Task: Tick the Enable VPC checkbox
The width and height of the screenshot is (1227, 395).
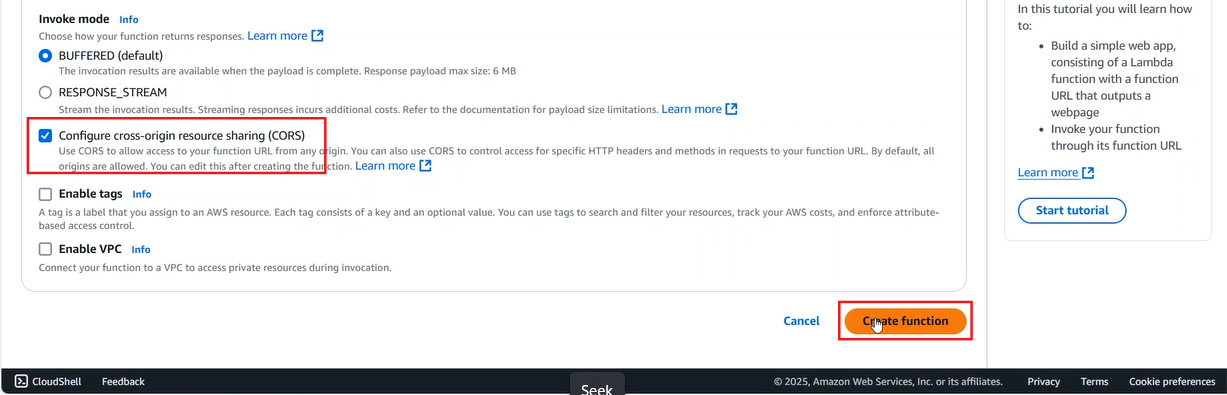Action: (45, 249)
